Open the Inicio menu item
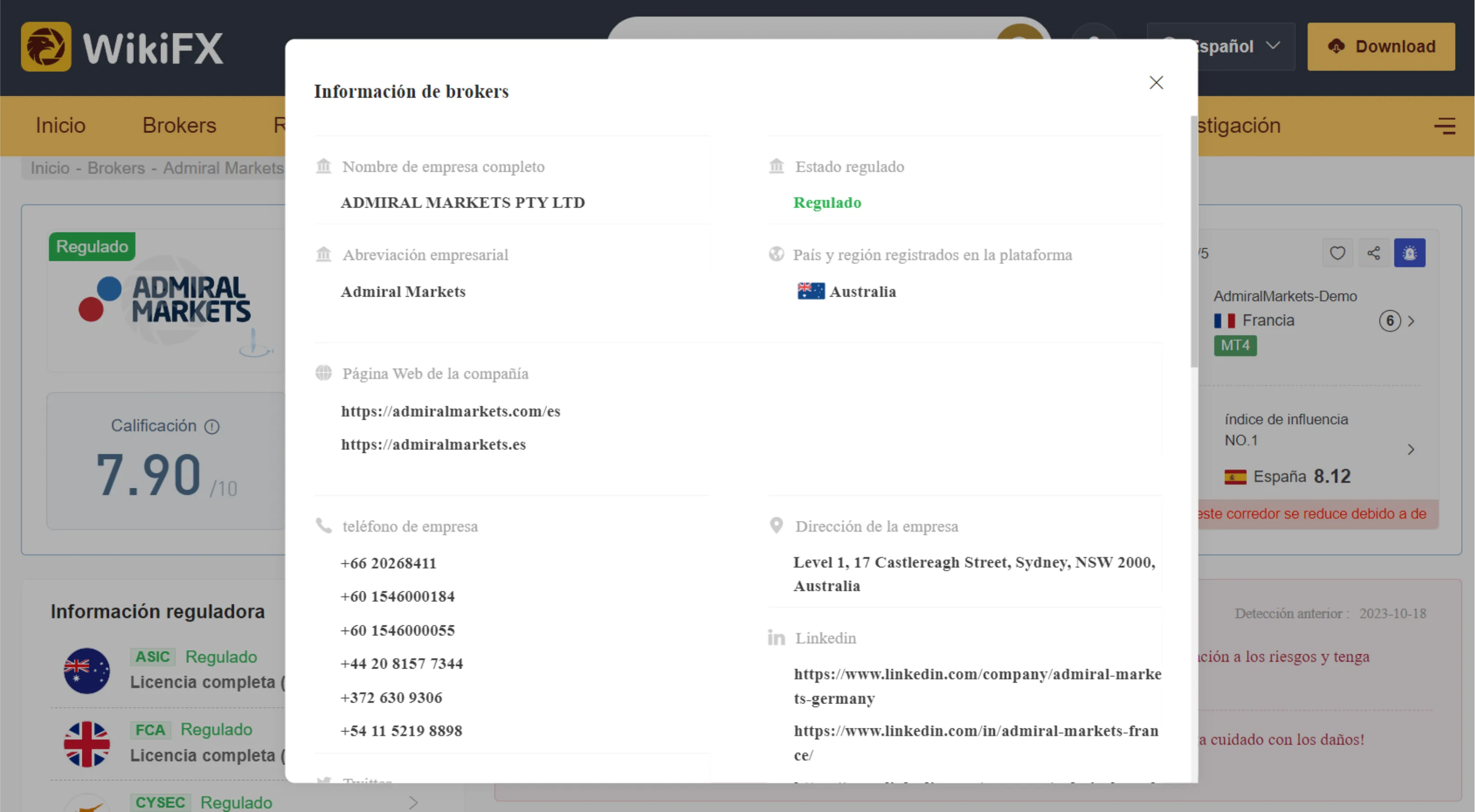 tap(61, 125)
